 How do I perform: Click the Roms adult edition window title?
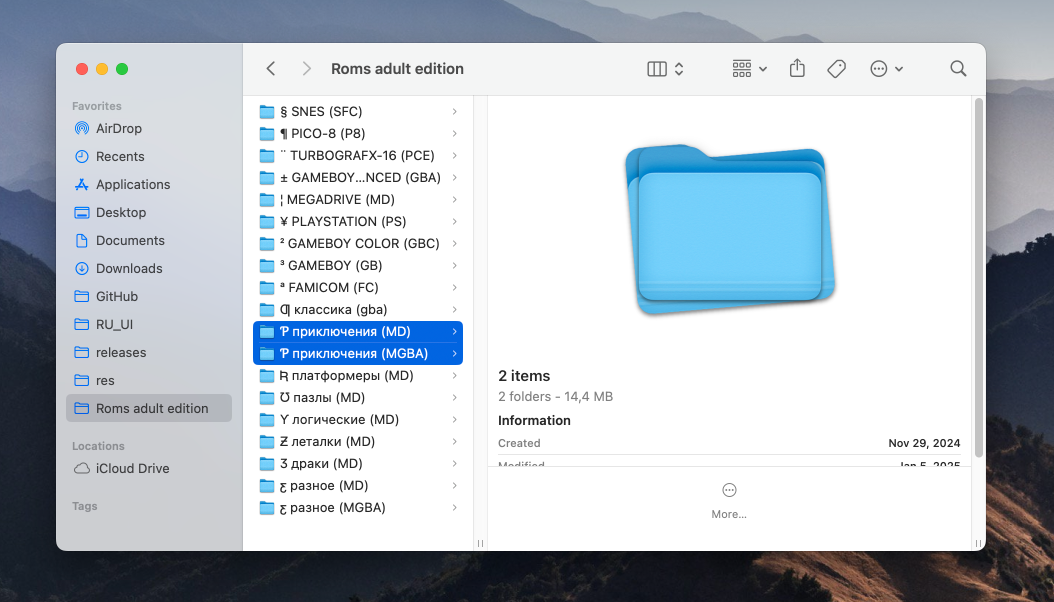coord(397,69)
